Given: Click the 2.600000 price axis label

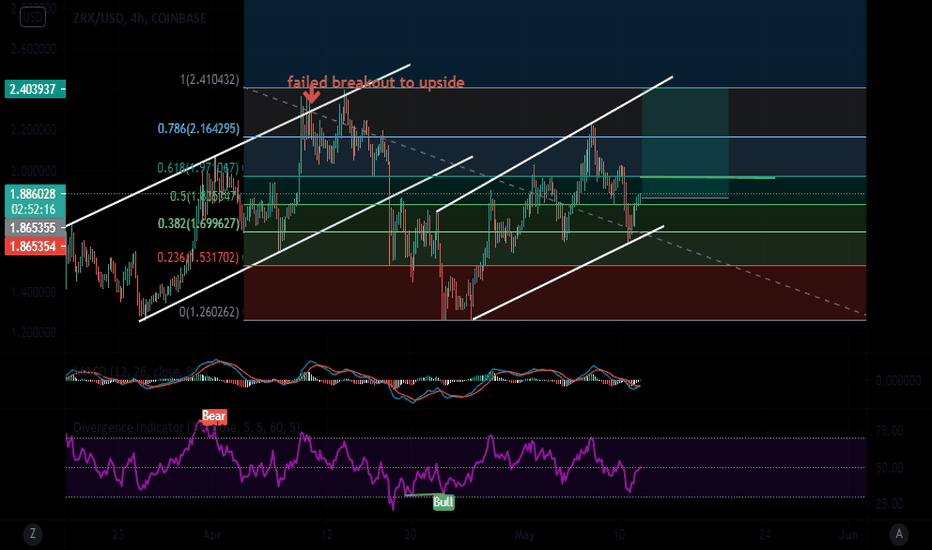Looking at the screenshot, I should 34,49.
